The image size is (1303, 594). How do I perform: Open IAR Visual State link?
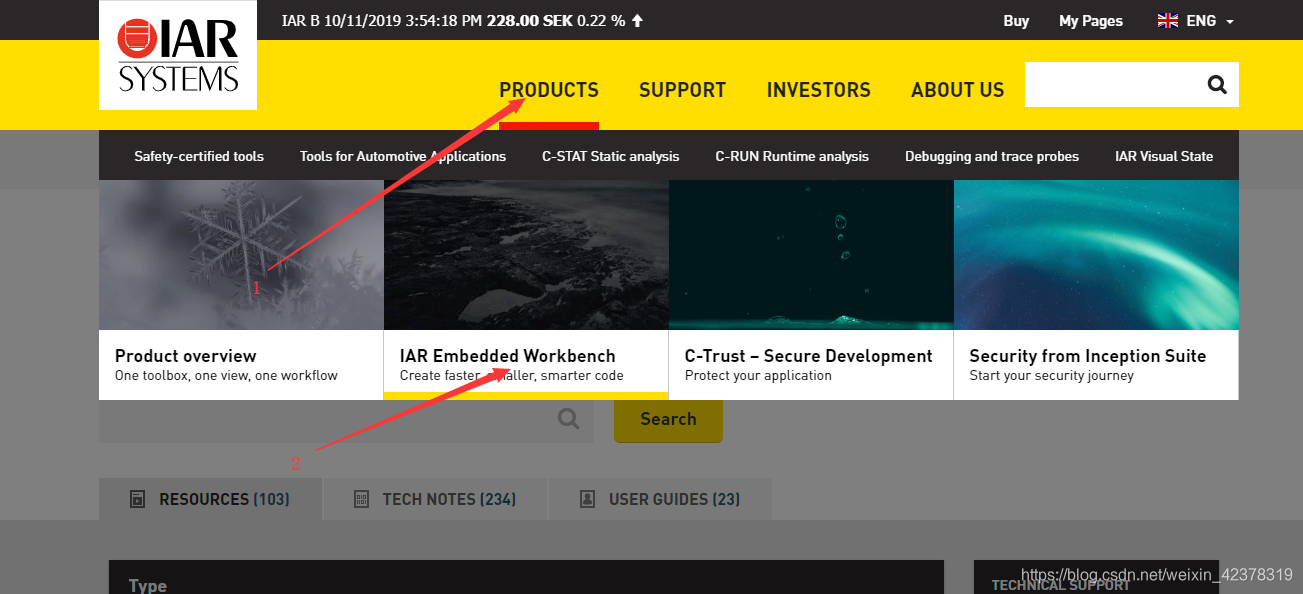1164,156
